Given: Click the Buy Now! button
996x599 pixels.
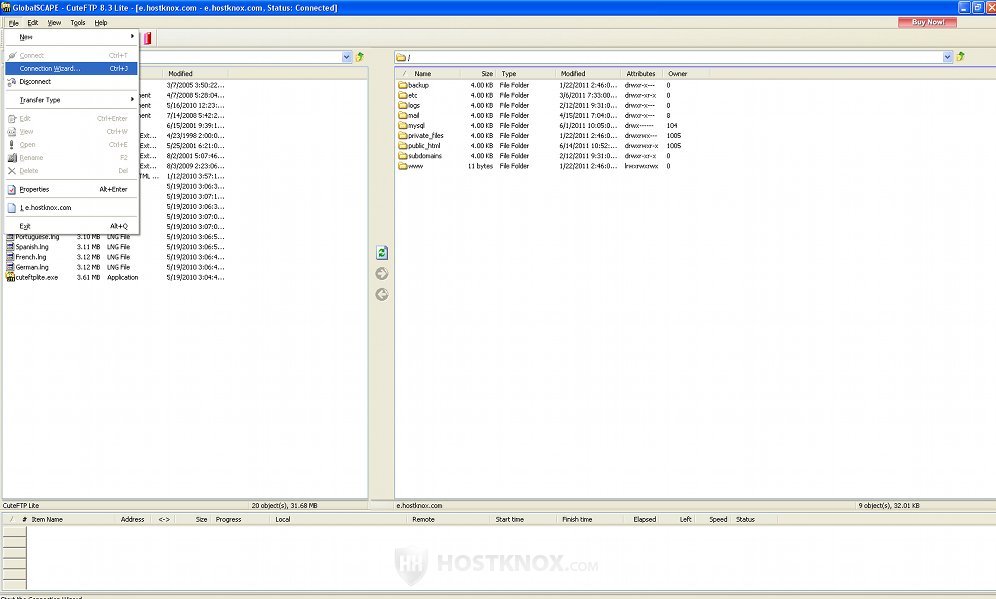Looking at the screenshot, I should 927,22.
